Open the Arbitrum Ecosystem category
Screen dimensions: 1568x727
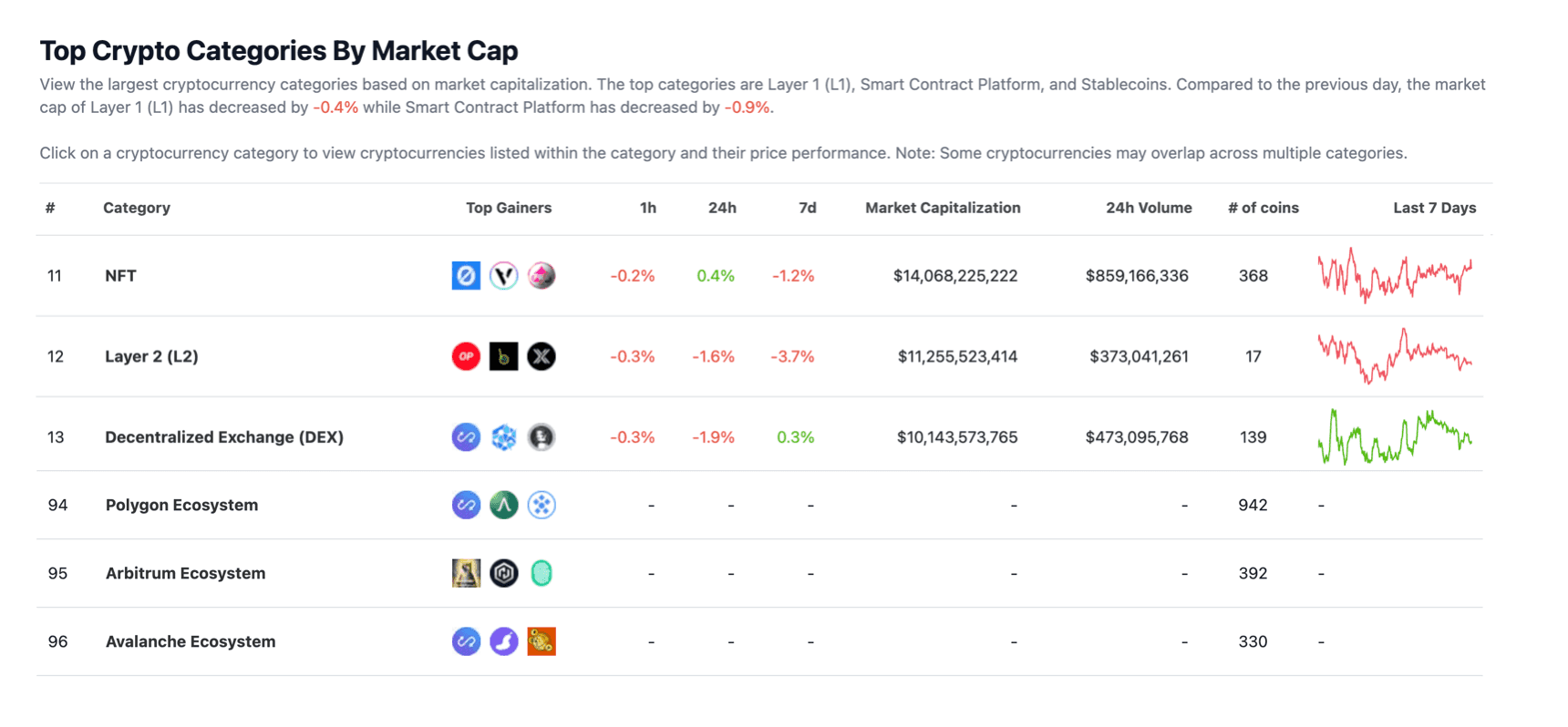pyautogui.click(x=185, y=573)
